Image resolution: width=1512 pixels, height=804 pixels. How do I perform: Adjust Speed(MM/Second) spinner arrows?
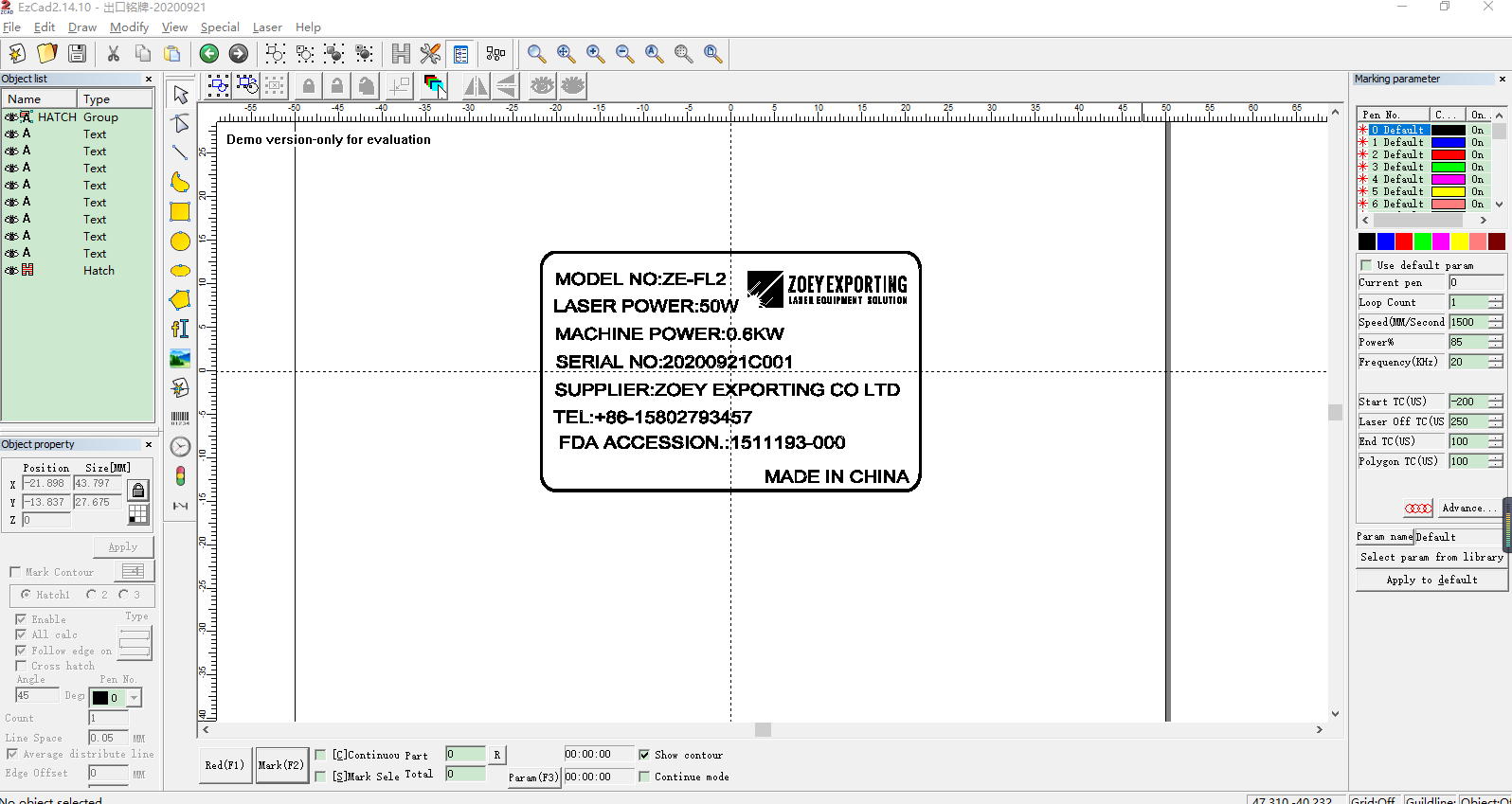[1495, 322]
